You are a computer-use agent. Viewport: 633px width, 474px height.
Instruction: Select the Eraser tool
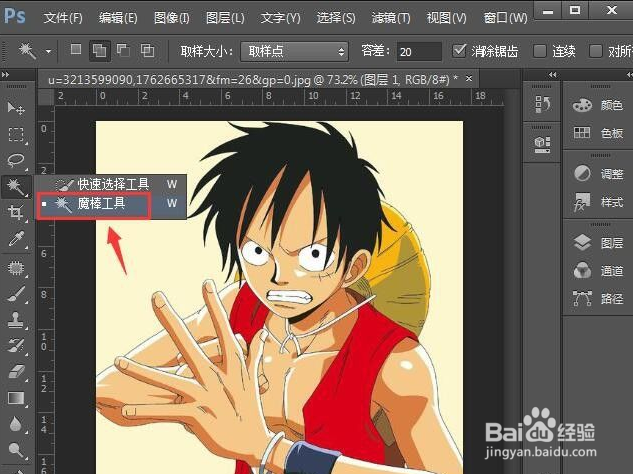coord(16,372)
